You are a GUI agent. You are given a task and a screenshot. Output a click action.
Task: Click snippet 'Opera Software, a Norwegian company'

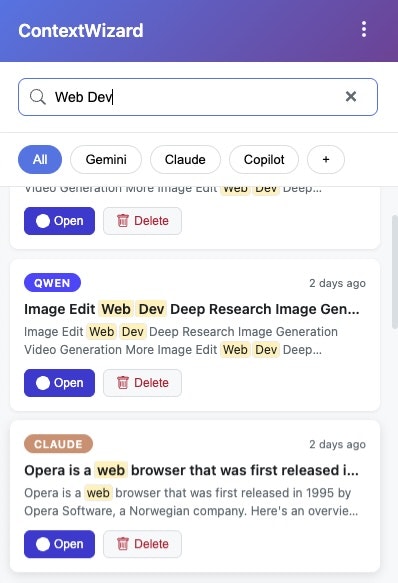pyautogui.click(x=135, y=511)
